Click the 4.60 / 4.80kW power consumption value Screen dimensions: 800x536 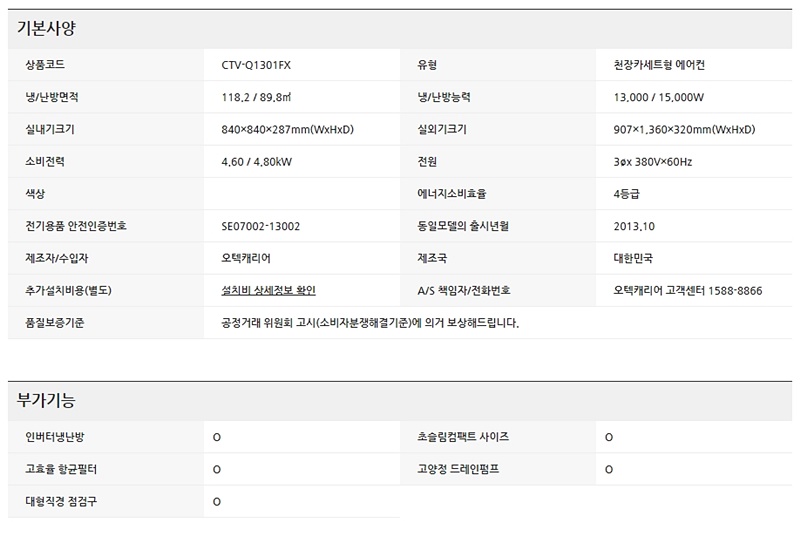tap(256, 162)
